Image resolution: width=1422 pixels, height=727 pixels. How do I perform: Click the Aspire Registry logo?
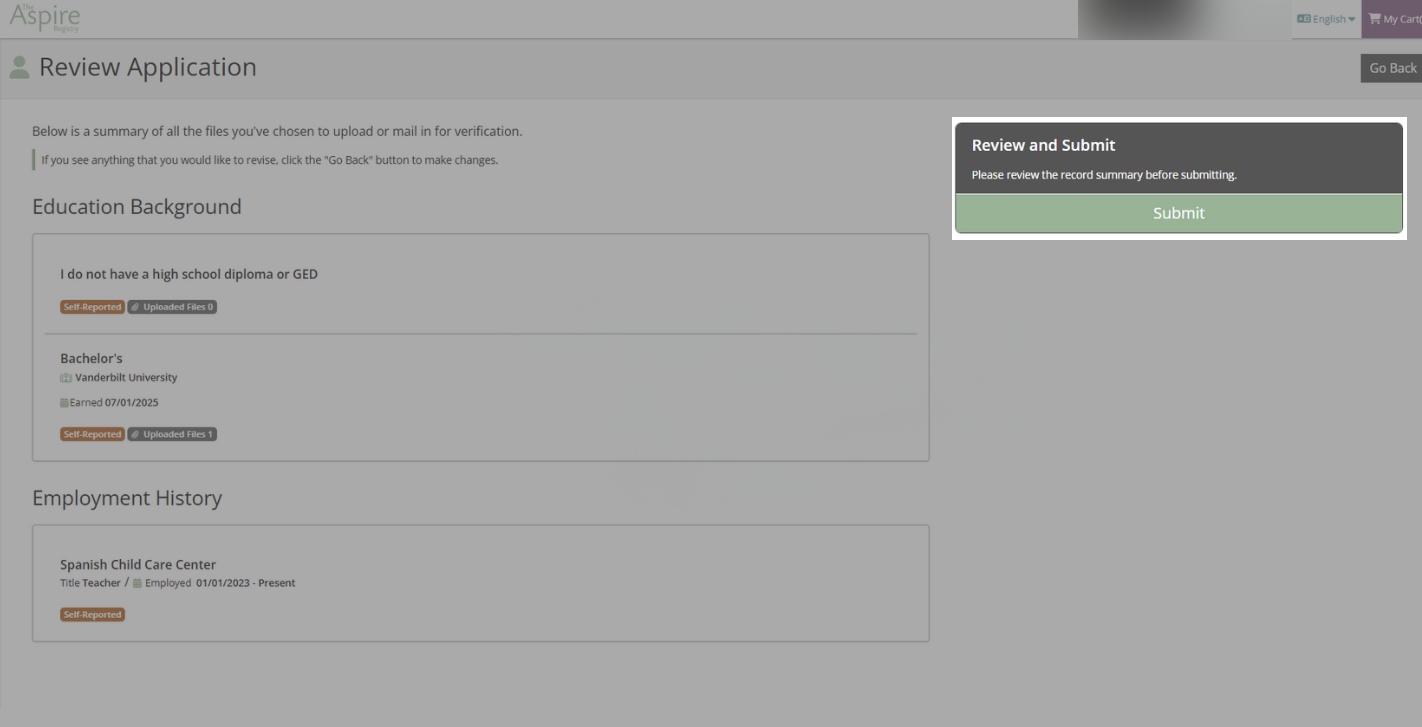coord(45,17)
